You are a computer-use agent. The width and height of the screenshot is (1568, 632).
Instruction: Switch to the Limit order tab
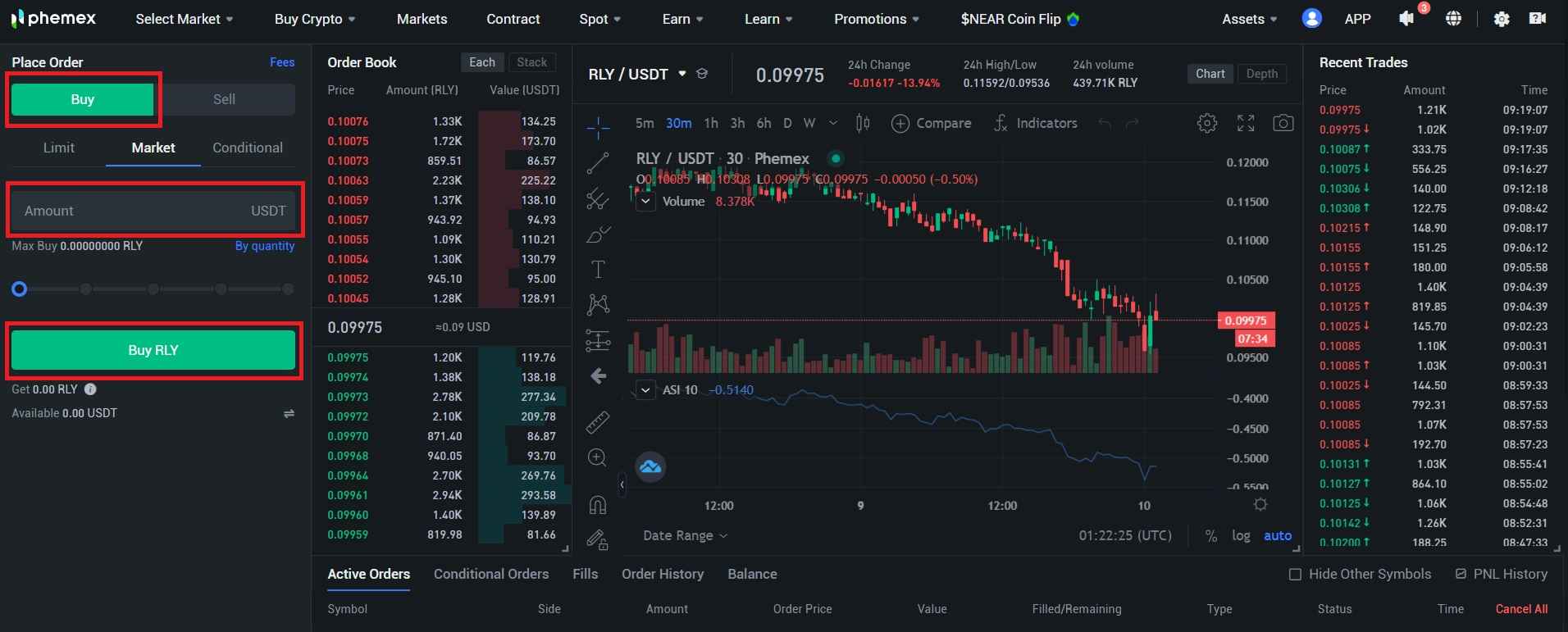coord(58,148)
